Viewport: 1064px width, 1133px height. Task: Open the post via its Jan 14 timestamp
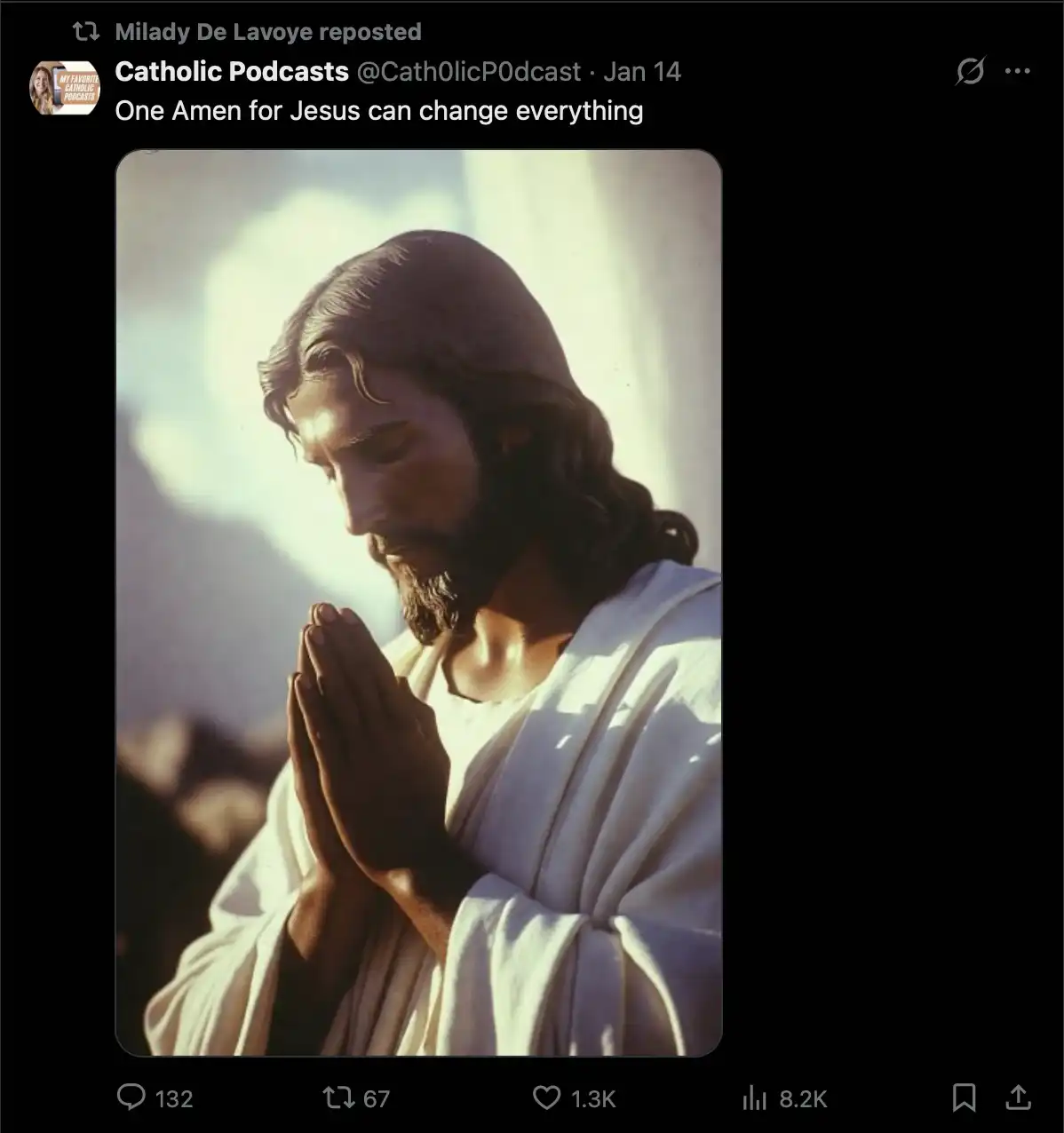[642, 71]
